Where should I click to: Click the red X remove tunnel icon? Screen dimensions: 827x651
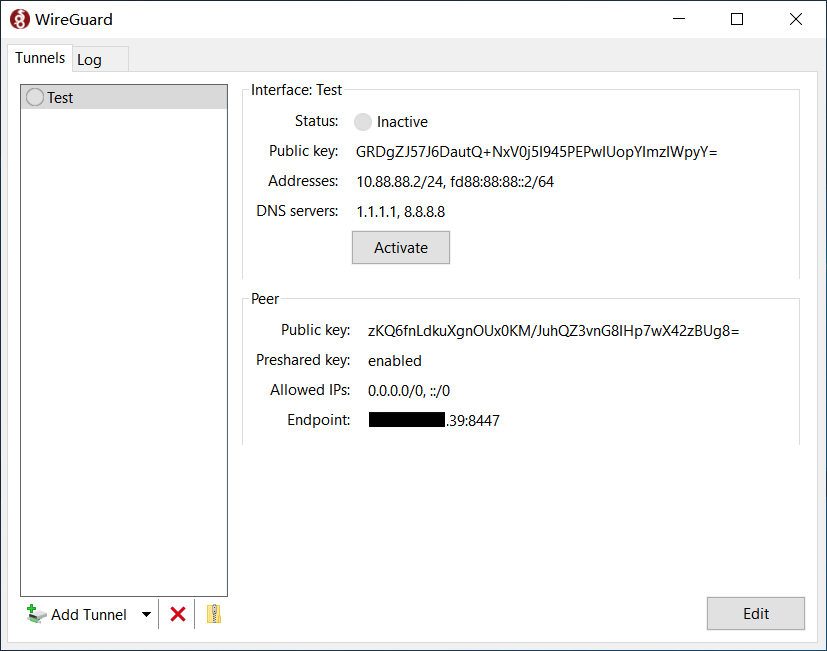(178, 614)
